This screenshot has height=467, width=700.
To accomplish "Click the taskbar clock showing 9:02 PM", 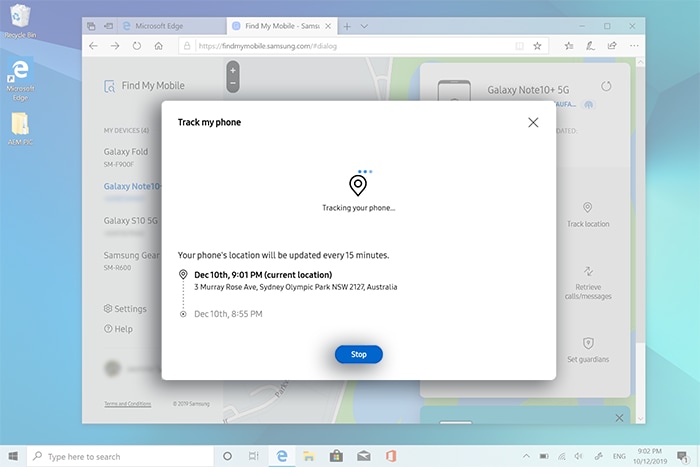I will (x=650, y=456).
